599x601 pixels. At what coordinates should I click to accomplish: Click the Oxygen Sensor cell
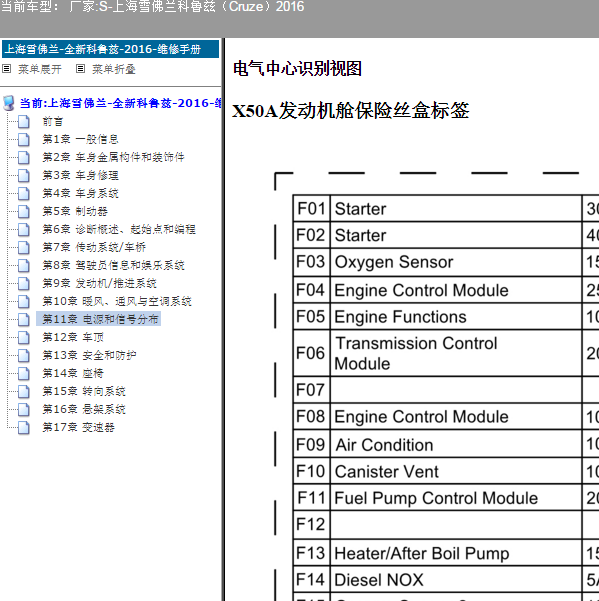456,262
